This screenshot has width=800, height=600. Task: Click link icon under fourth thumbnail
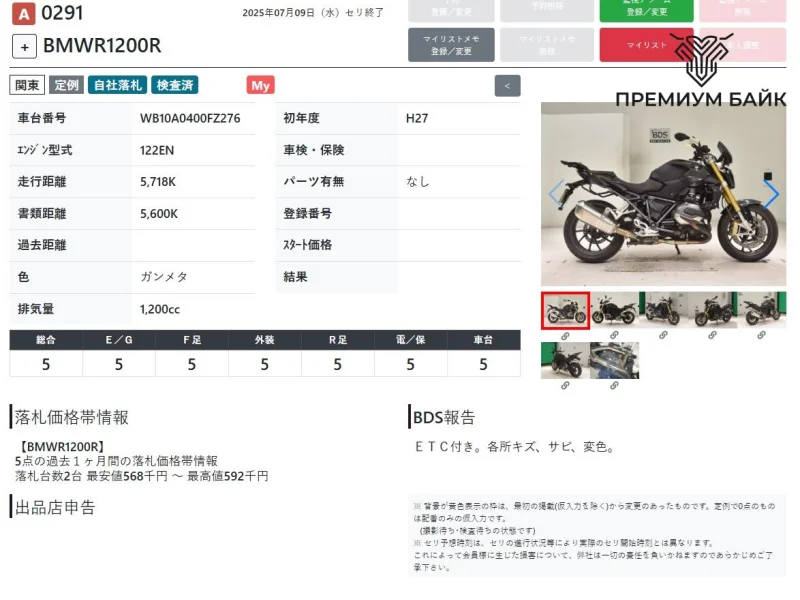[x=712, y=336]
